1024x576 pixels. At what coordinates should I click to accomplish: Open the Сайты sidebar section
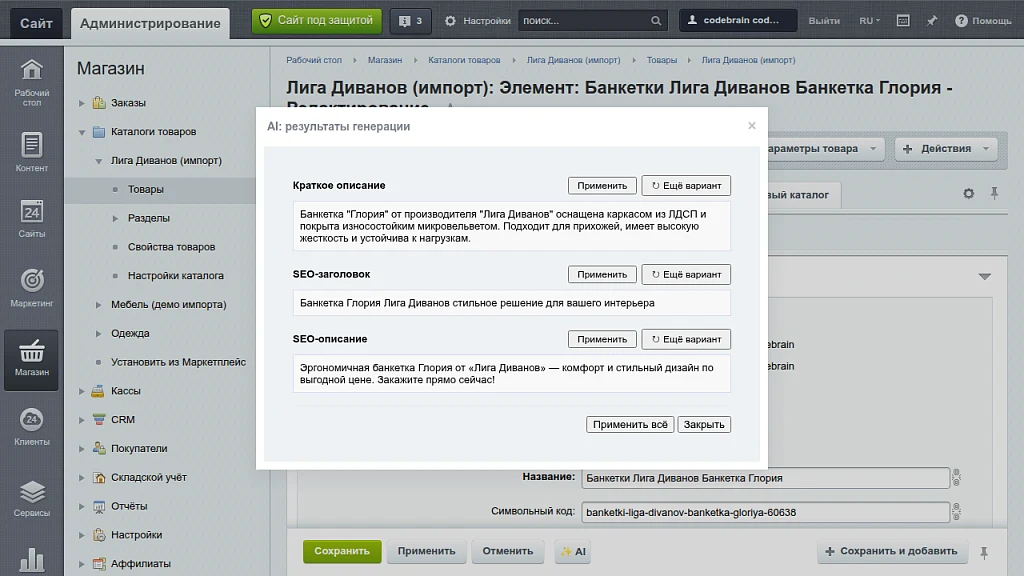31,218
